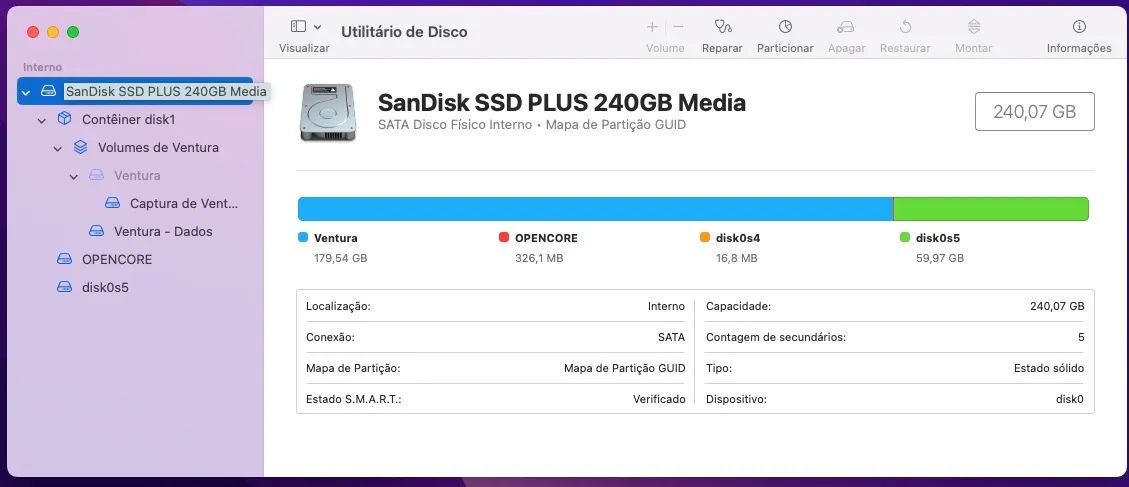Viewport: 1129px width, 487px height.
Task: Click the Interno sidebar section header
Action: 42,67
